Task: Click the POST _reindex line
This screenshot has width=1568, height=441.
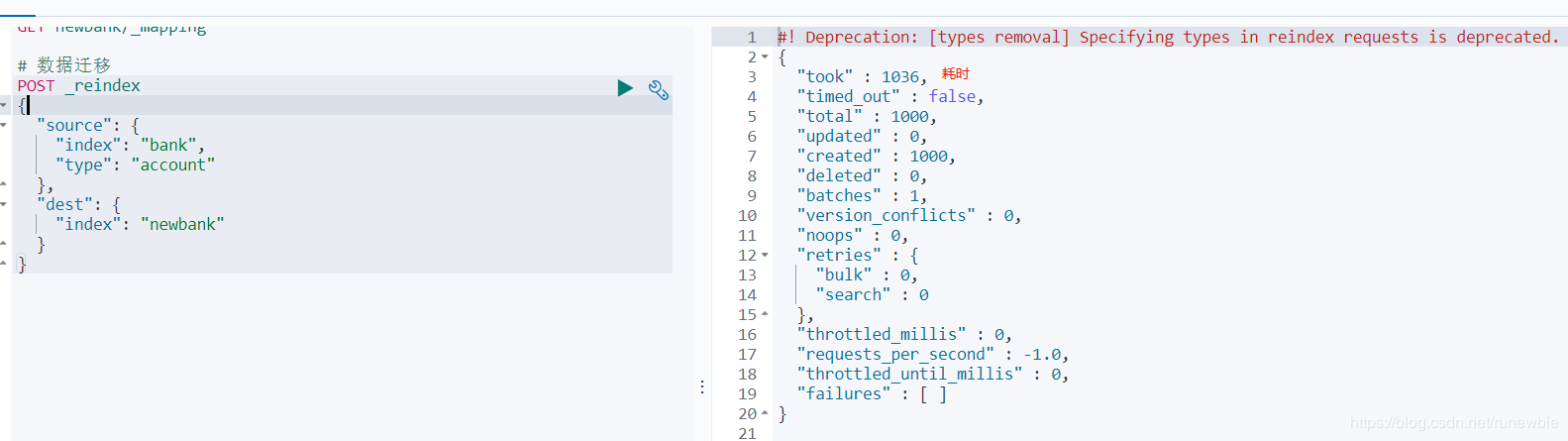Action: point(79,86)
